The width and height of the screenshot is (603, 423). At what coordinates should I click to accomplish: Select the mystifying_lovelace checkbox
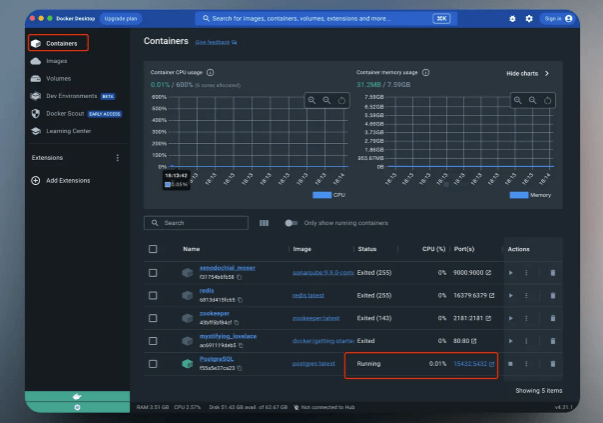pos(153,341)
